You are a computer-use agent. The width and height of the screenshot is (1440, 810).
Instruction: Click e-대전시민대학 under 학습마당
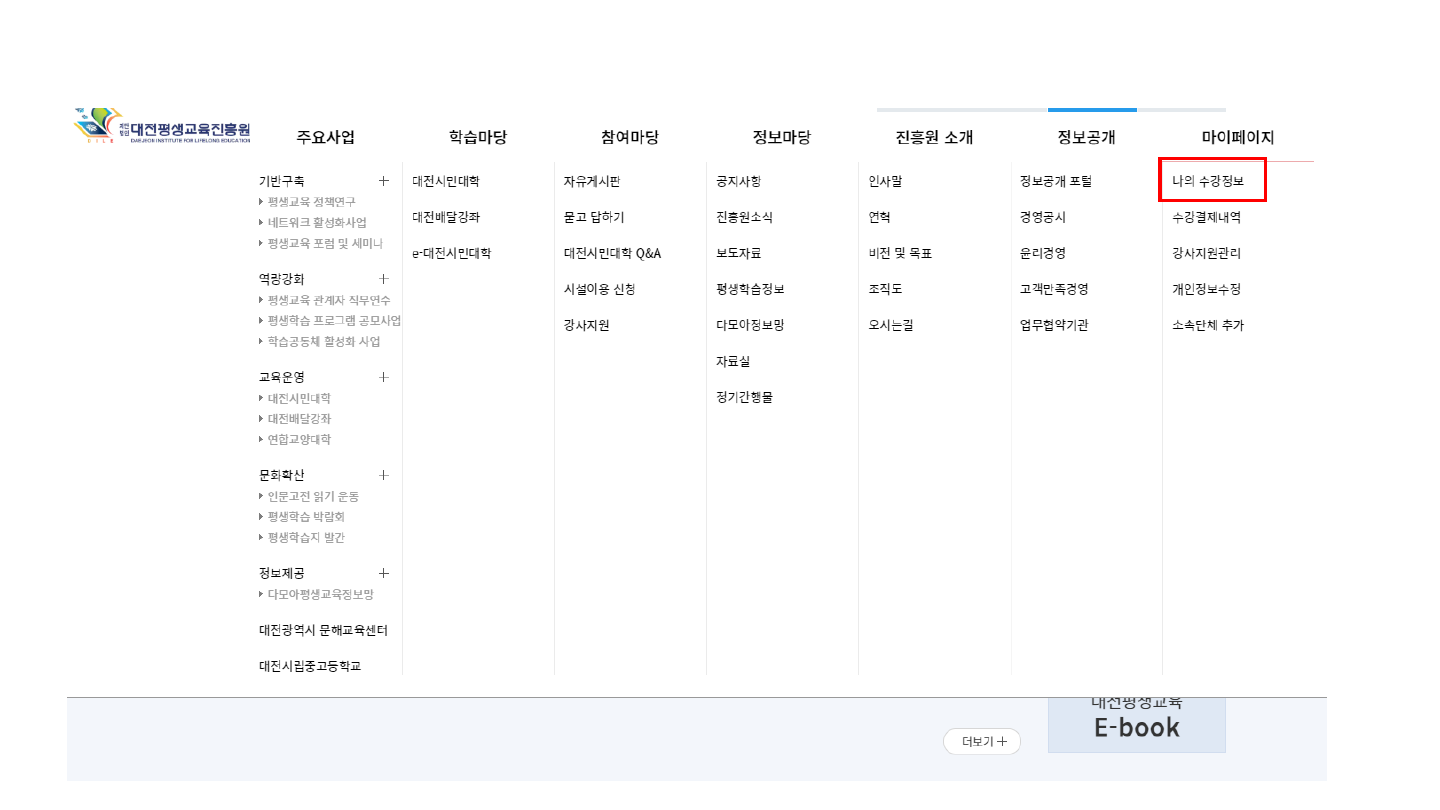(452, 253)
